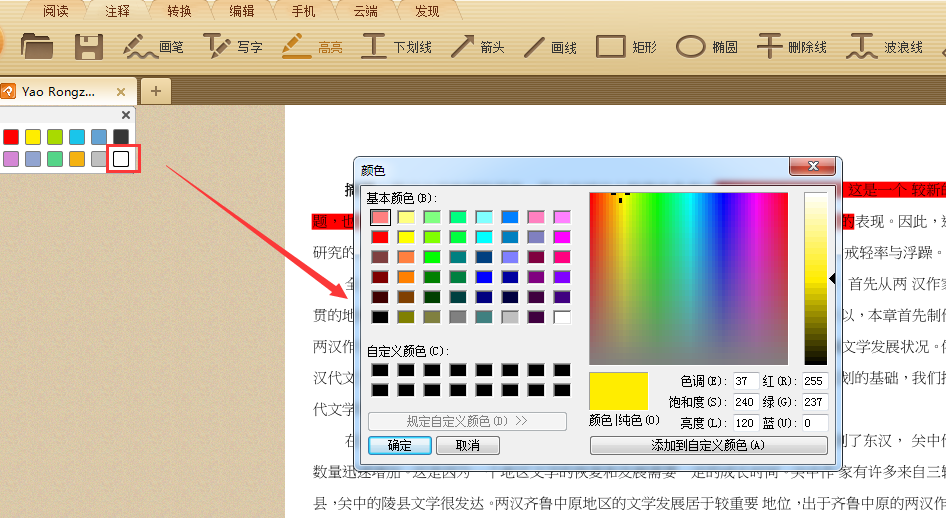Image resolution: width=946 pixels, height=518 pixels.
Task: Select first custom color slot
Action: [x=380, y=370]
